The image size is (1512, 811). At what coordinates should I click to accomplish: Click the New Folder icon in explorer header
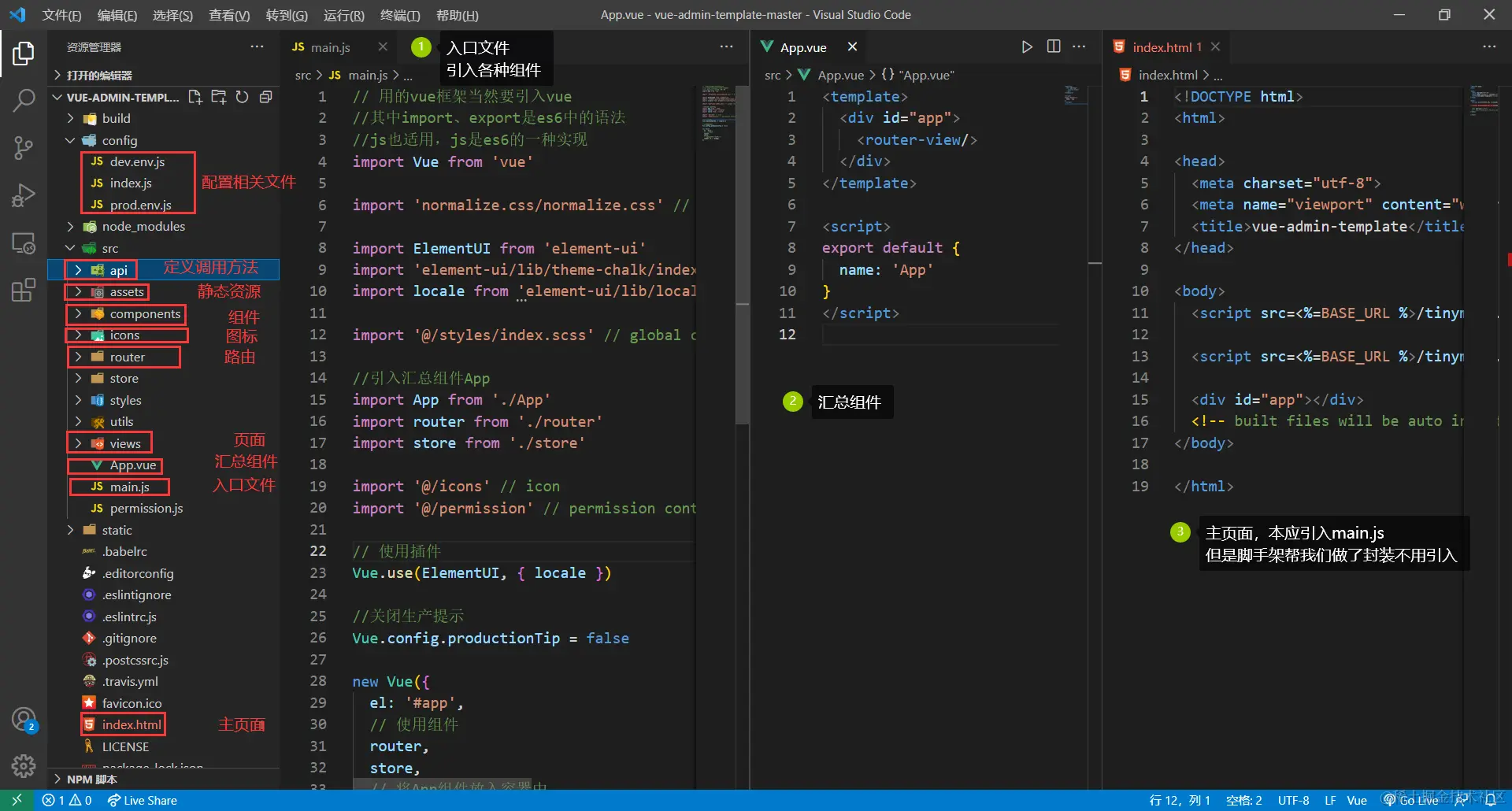tap(219, 97)
